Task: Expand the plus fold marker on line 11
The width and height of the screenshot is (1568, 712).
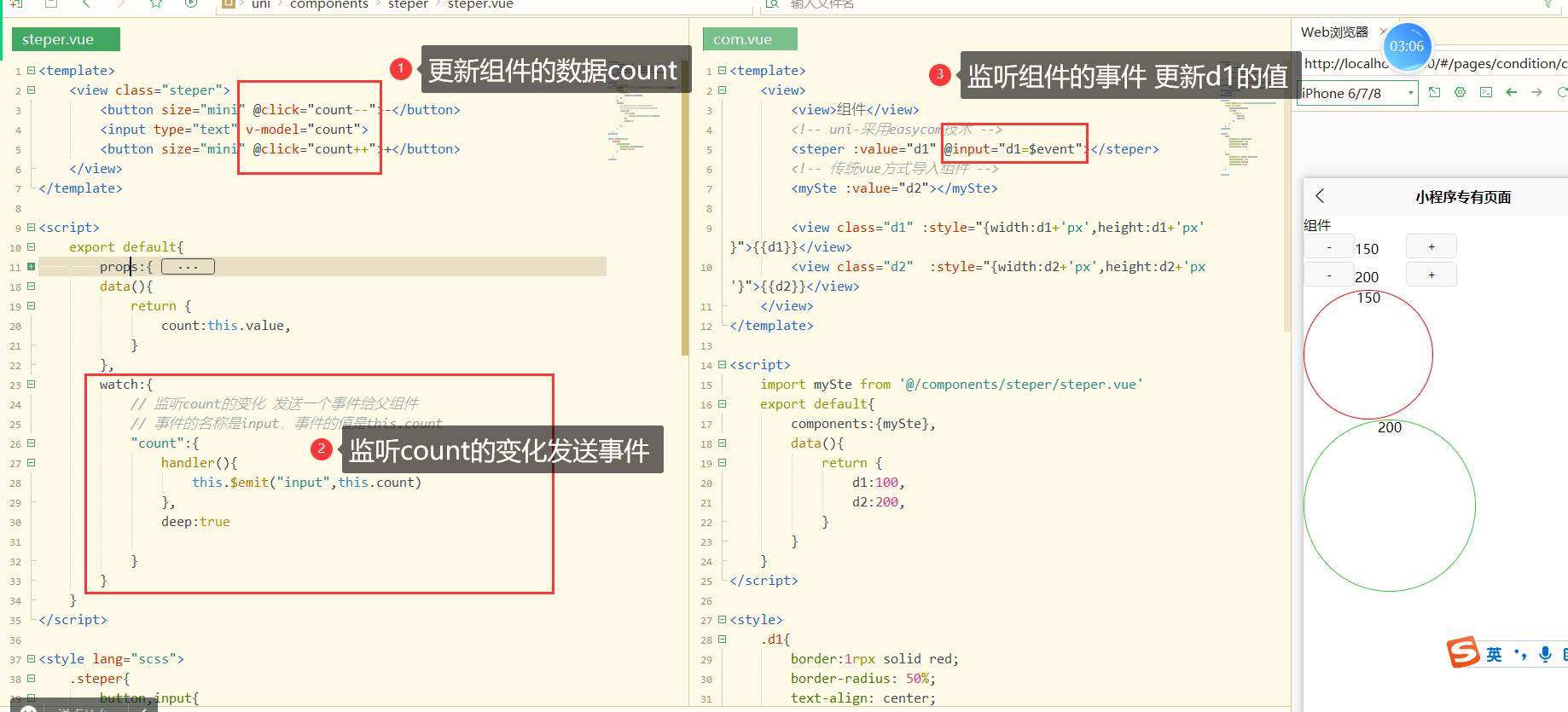Action: 32,267
